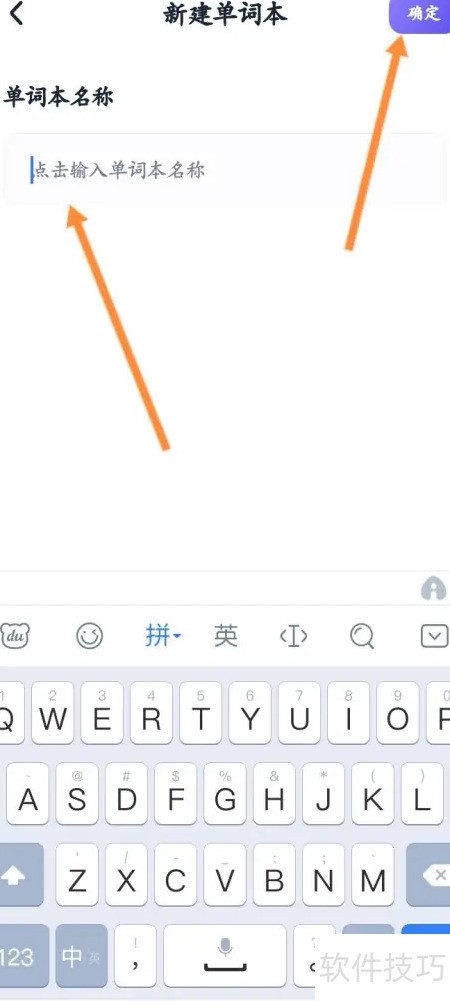
Task: Toggle the Shift key
Action: (19, 875)
